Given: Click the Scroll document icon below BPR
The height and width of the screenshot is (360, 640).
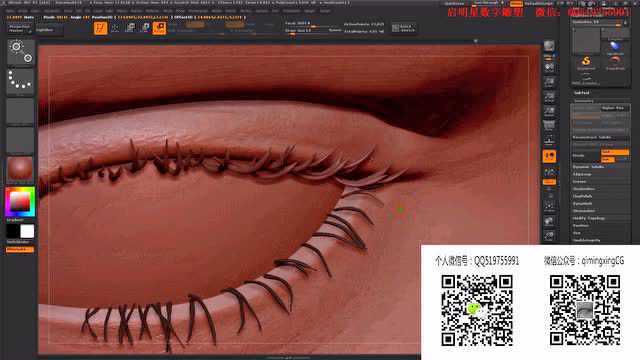Looking at the screenshot, I should tap(549, 67).
